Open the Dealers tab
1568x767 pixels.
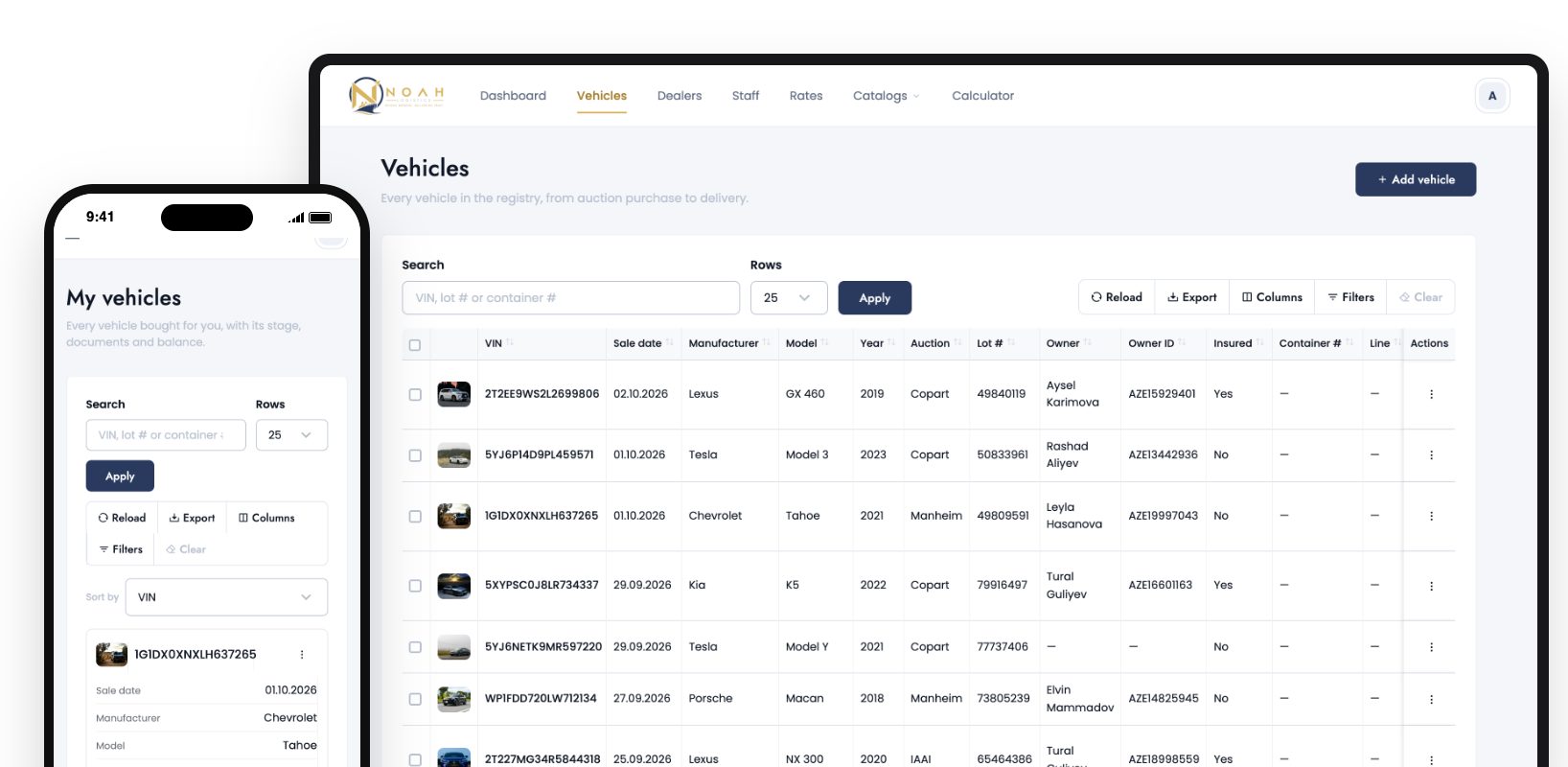point(680,96)
